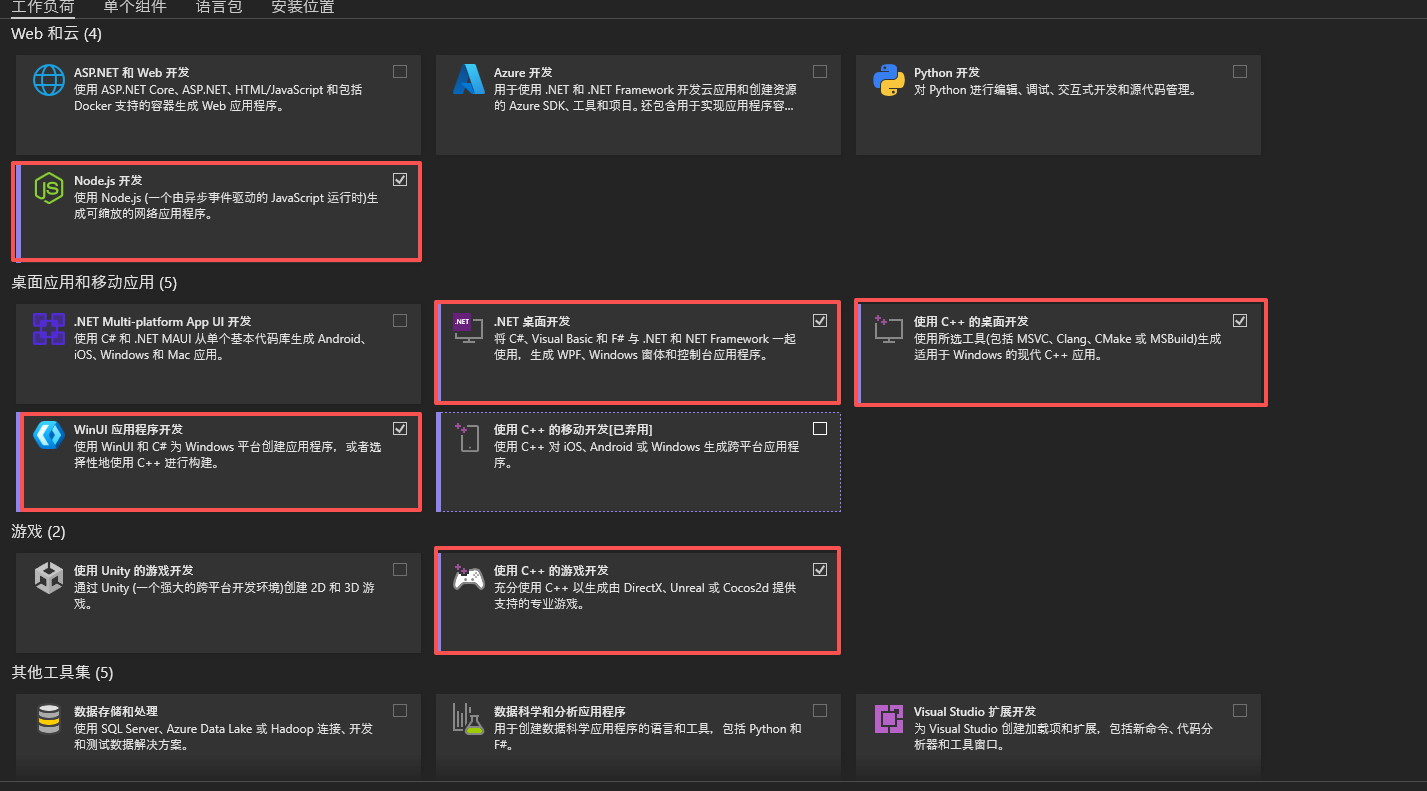This screenshot has width=1427, height=791.
Task: Check the 数据存储和处理 checkbox
Action: (400, 711)
